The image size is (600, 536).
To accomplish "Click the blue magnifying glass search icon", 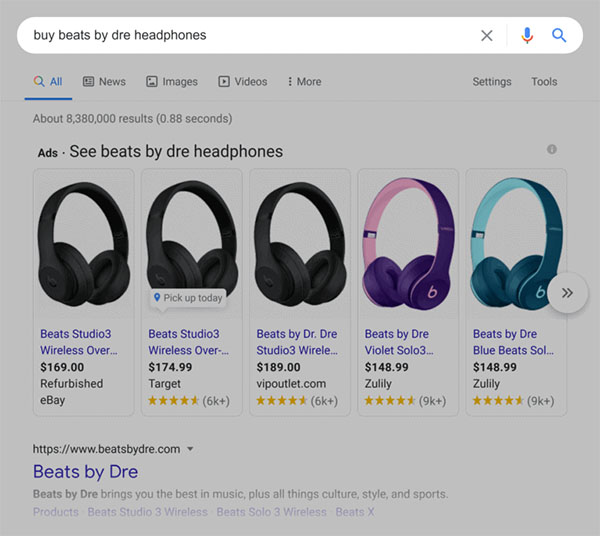I will [x=559, y=35].
